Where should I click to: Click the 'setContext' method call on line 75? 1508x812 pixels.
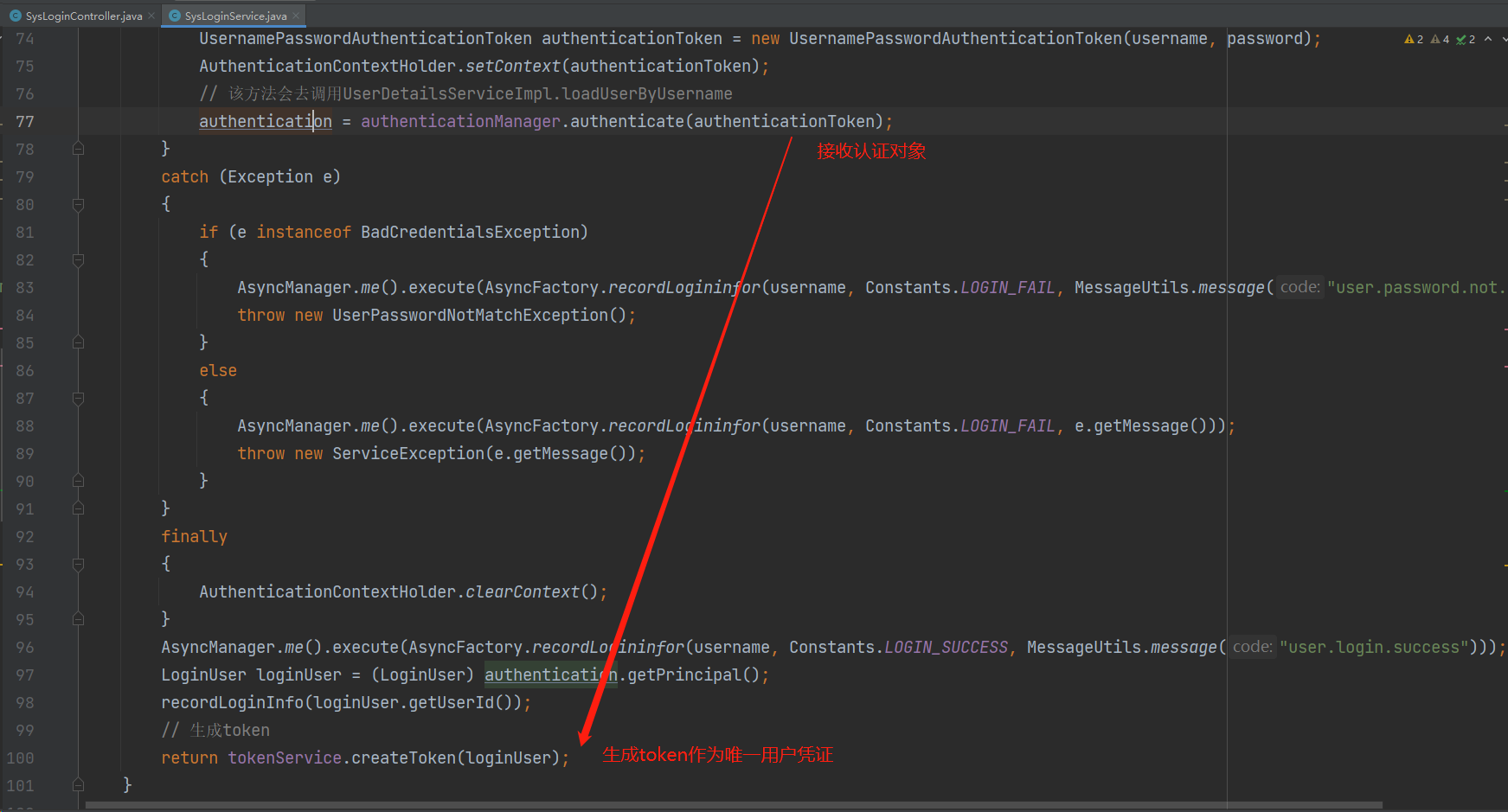(x=513, y=67)
